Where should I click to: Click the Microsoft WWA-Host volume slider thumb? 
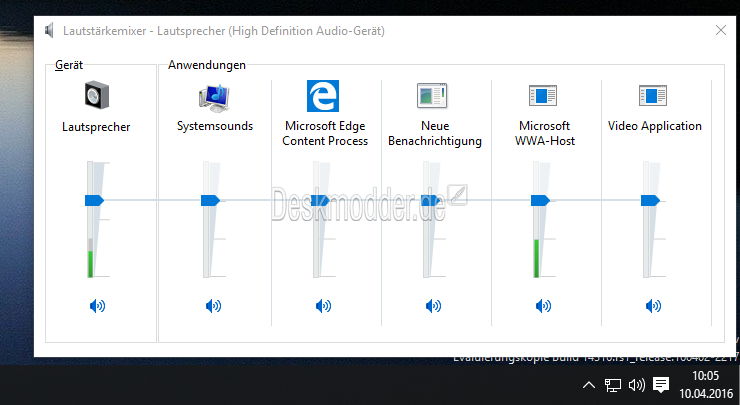[x=540, y=201]
